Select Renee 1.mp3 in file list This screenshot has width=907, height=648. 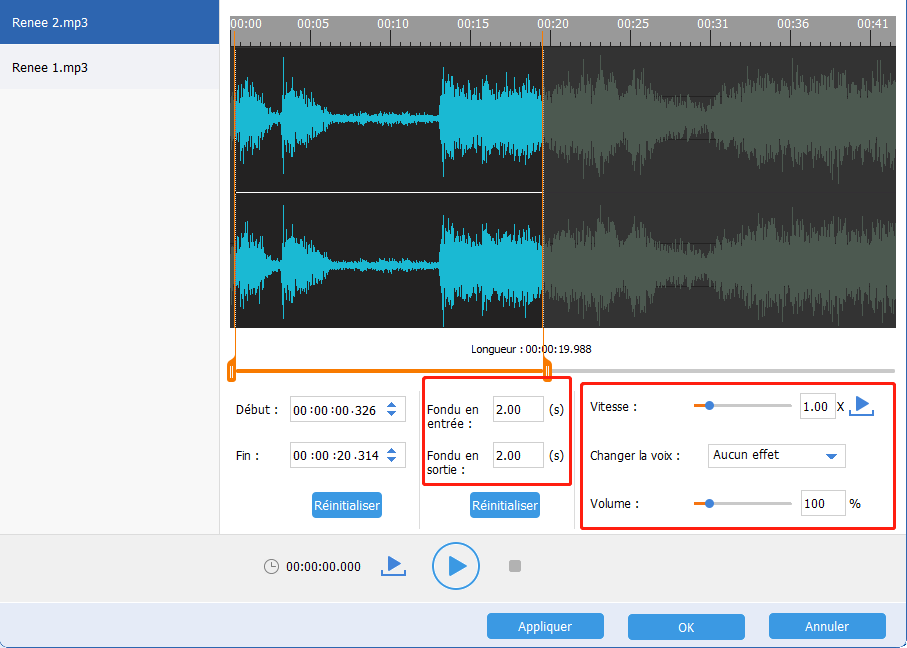click(109, 67)
